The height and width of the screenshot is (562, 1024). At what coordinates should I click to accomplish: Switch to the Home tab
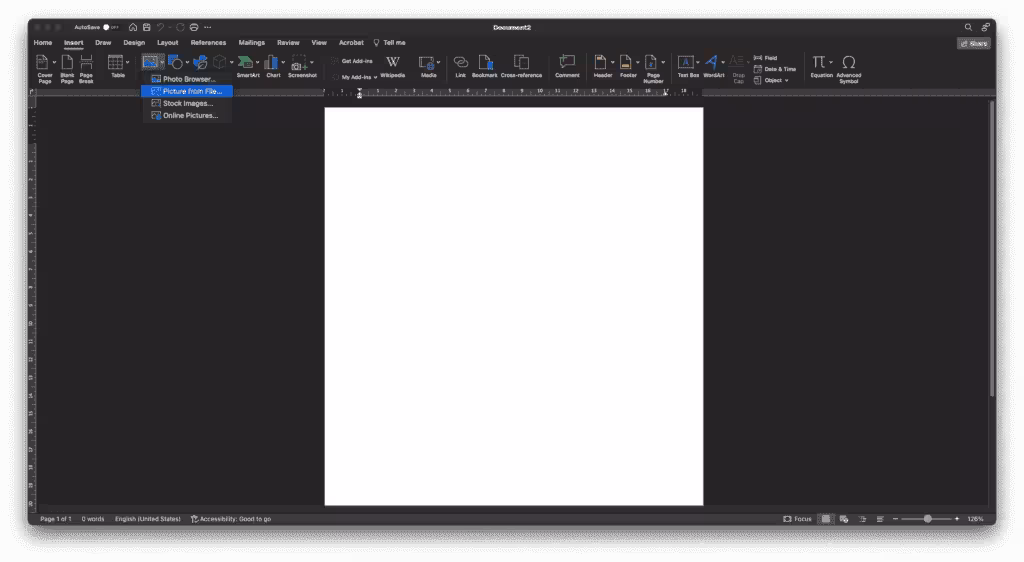click(x=43, y=42)
